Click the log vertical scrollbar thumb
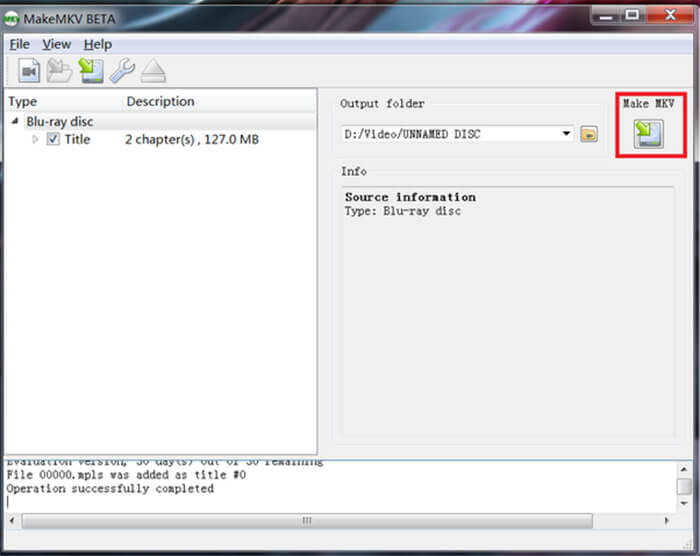700x556 pixels. coord(684,487)
